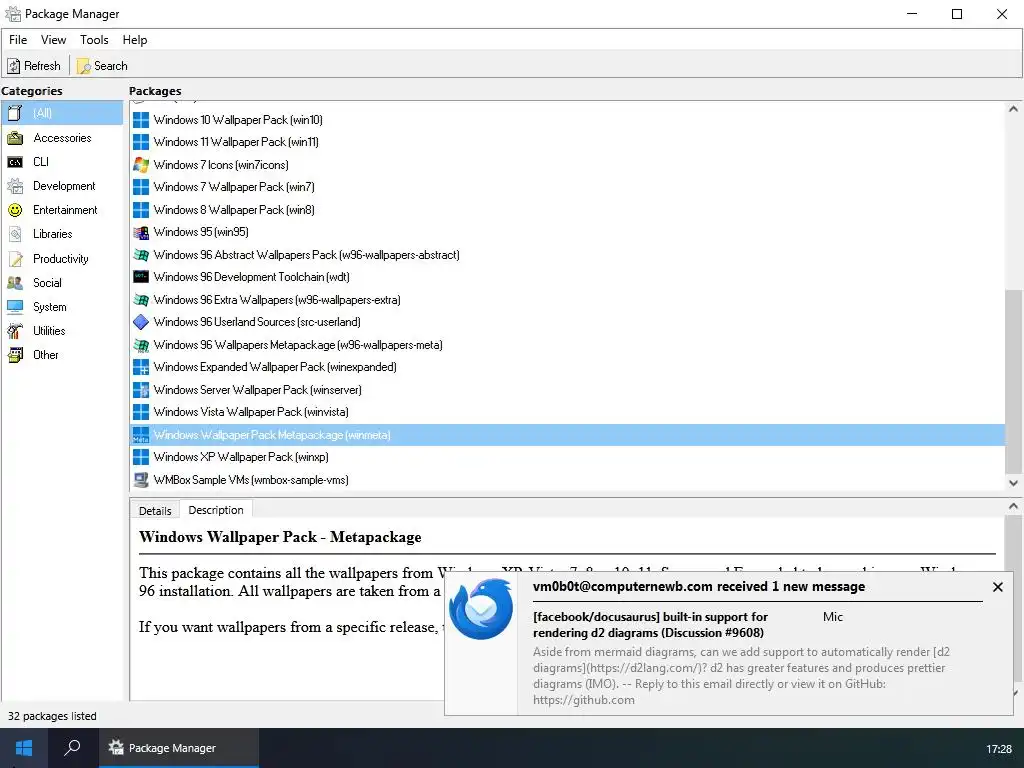Open the View menu

(54, 40)
